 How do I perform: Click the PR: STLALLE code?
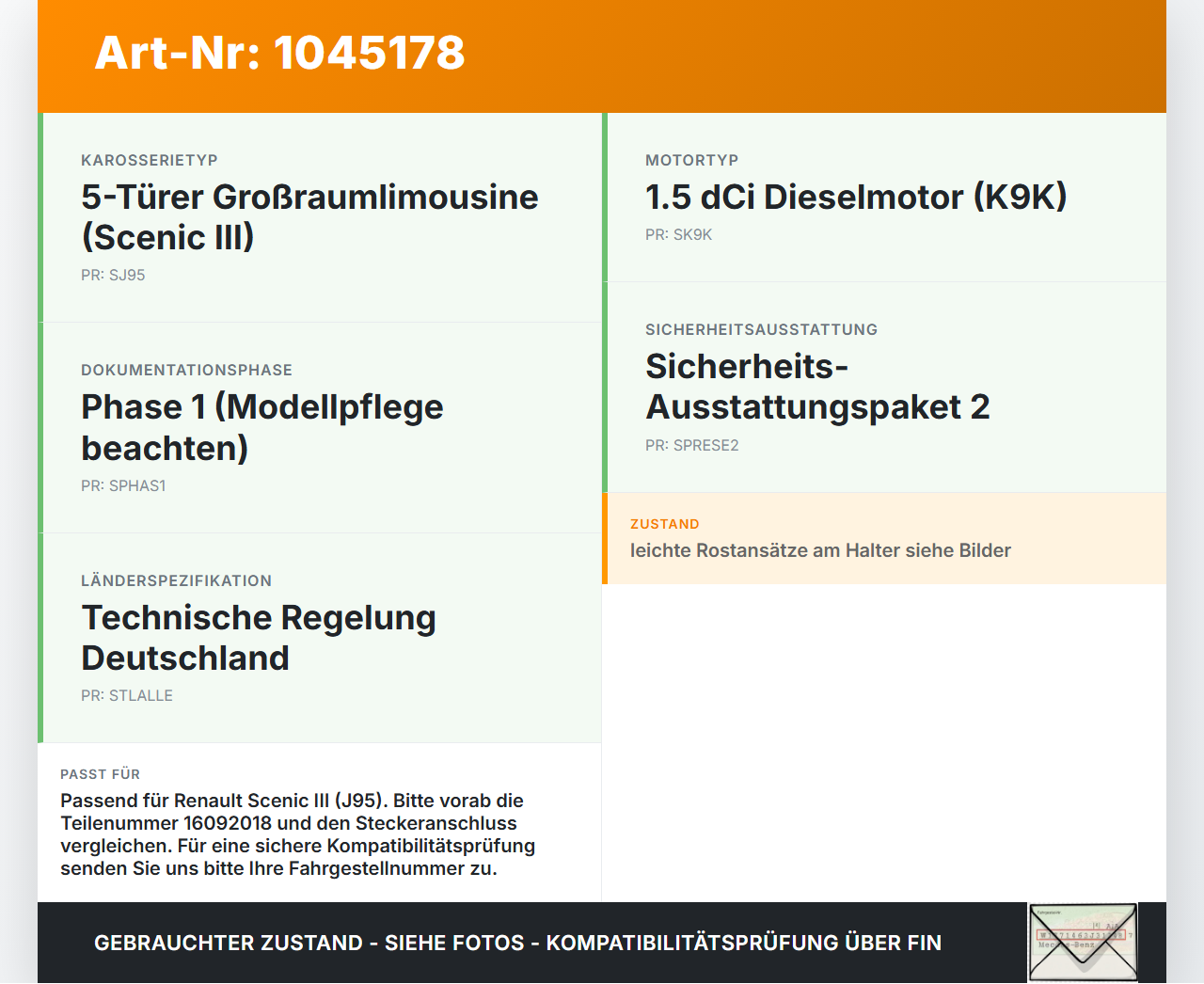tap(127, 696)
